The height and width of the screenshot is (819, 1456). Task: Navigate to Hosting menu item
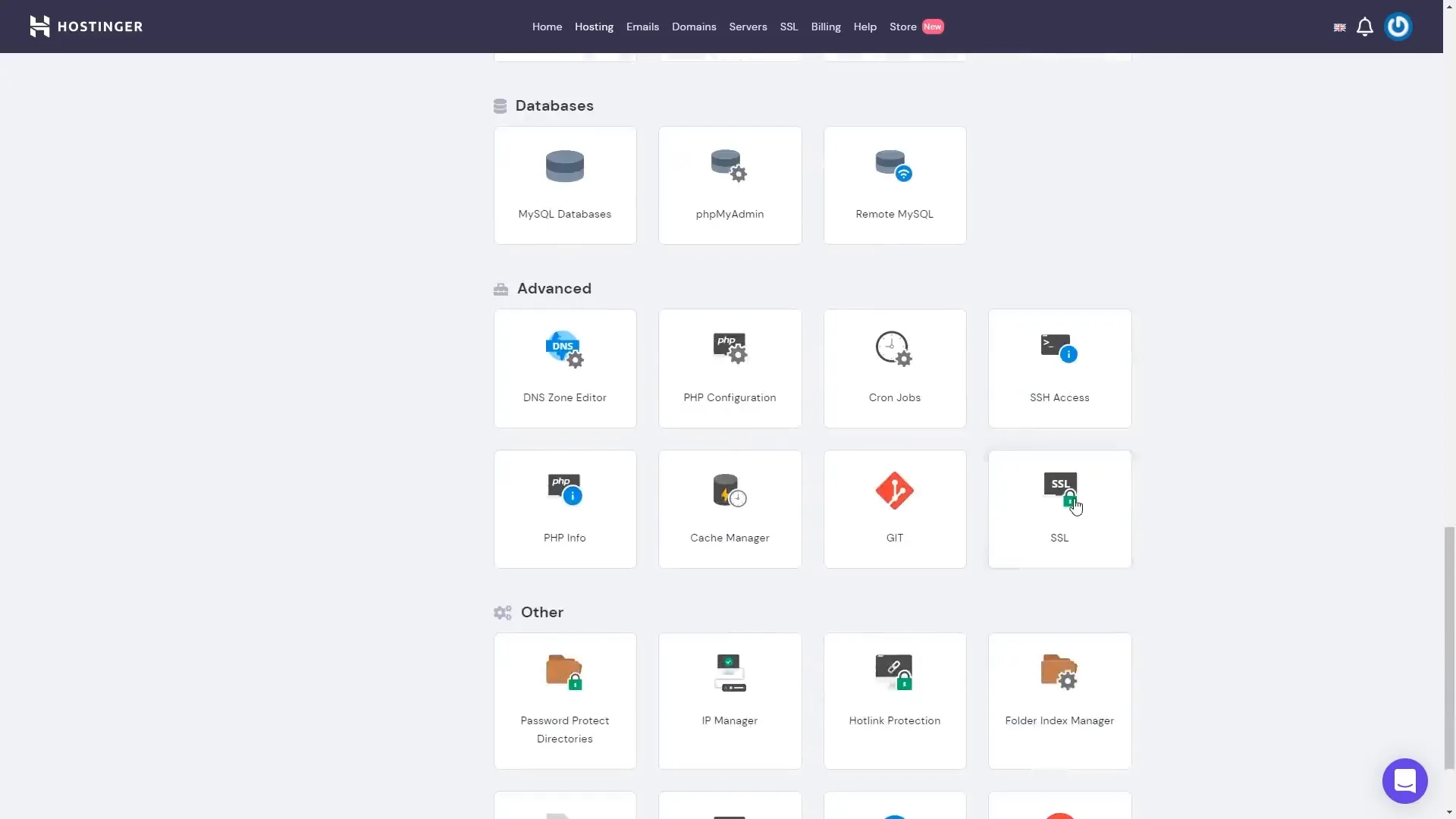click(x=594, y=26)
